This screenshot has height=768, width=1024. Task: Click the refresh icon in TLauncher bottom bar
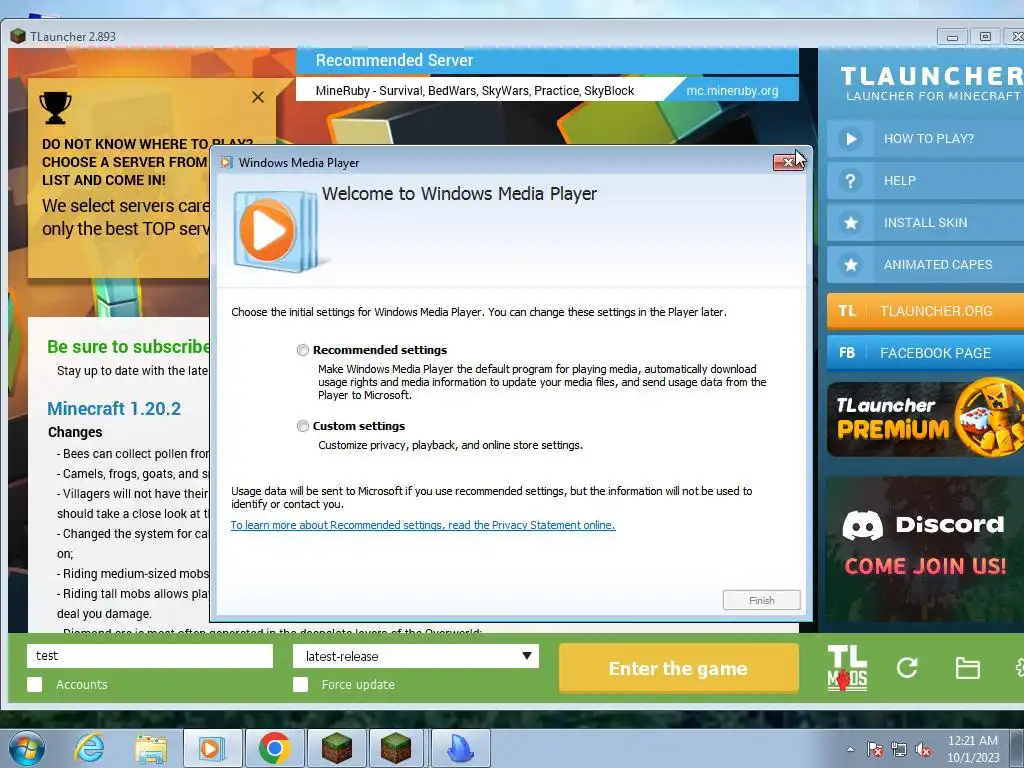tap(906, 667)
